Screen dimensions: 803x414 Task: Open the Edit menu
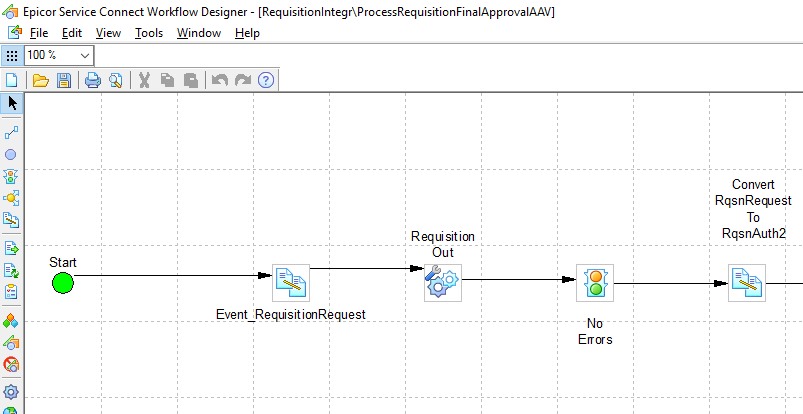tap(72, 33)
